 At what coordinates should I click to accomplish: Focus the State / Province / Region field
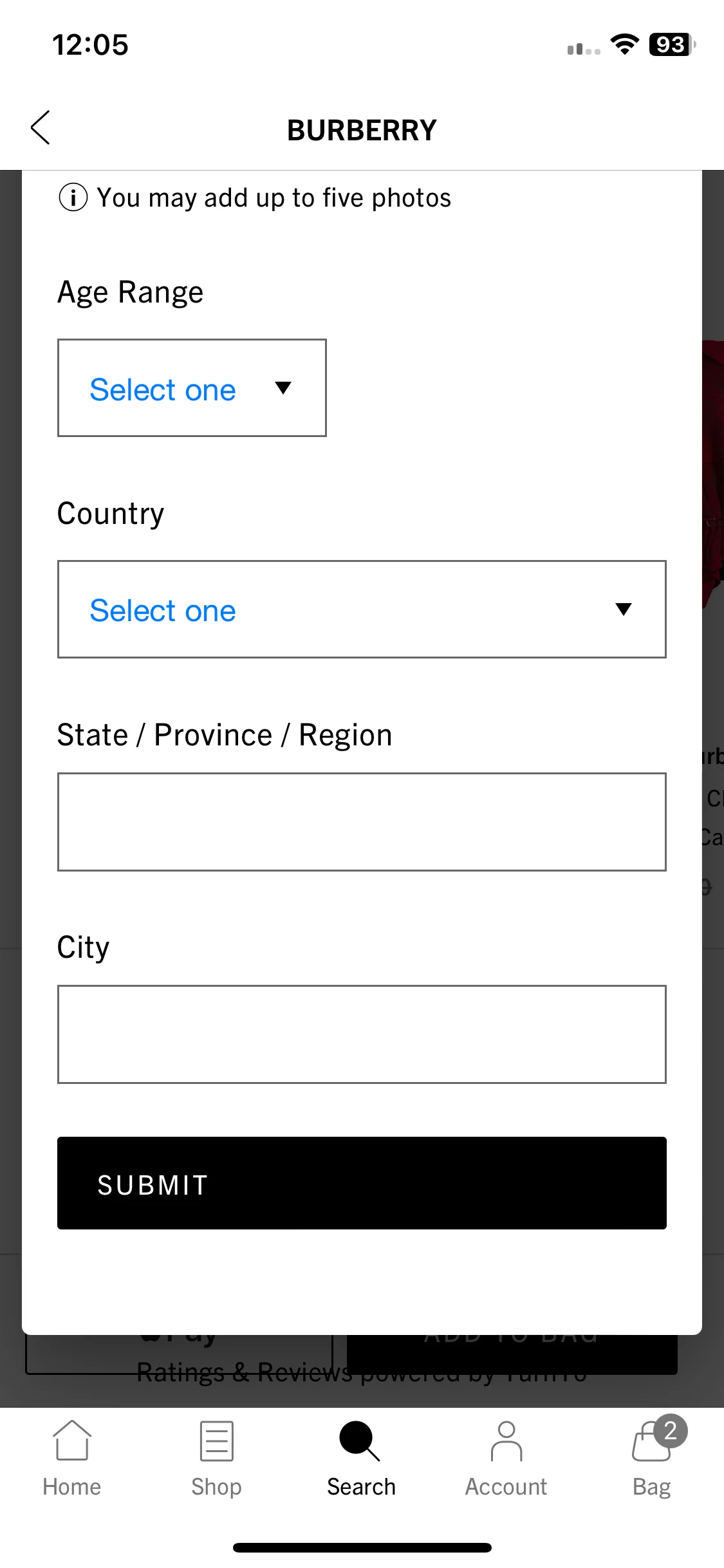pos(362,822)
